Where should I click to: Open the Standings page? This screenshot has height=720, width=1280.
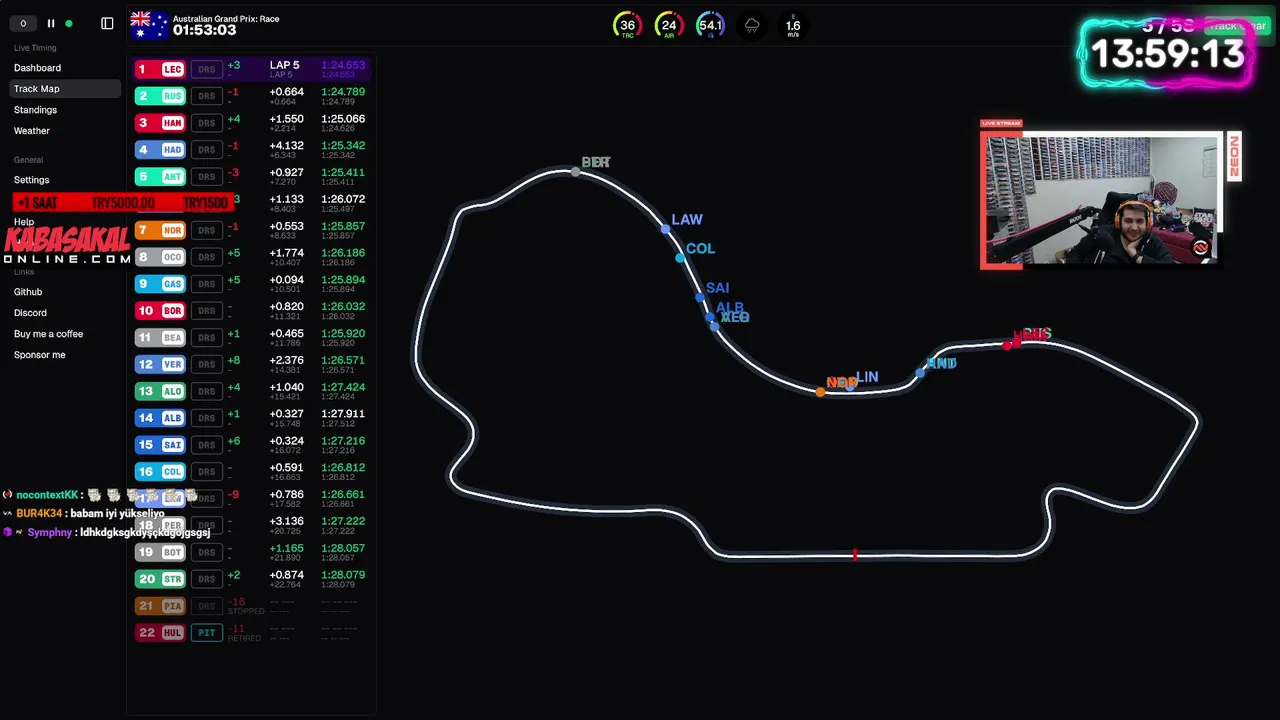click(x=35, y=110)
